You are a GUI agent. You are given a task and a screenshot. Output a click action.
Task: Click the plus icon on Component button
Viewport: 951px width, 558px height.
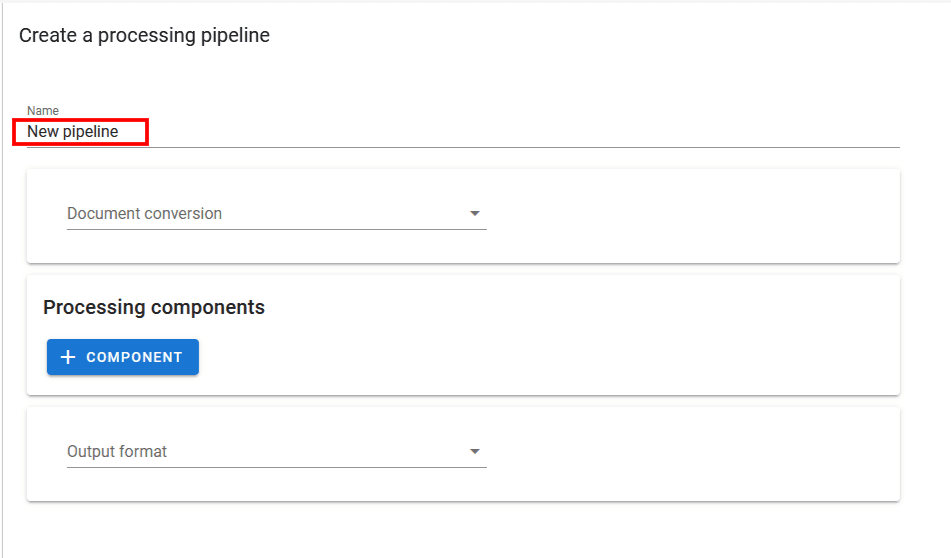click(68, 357)
